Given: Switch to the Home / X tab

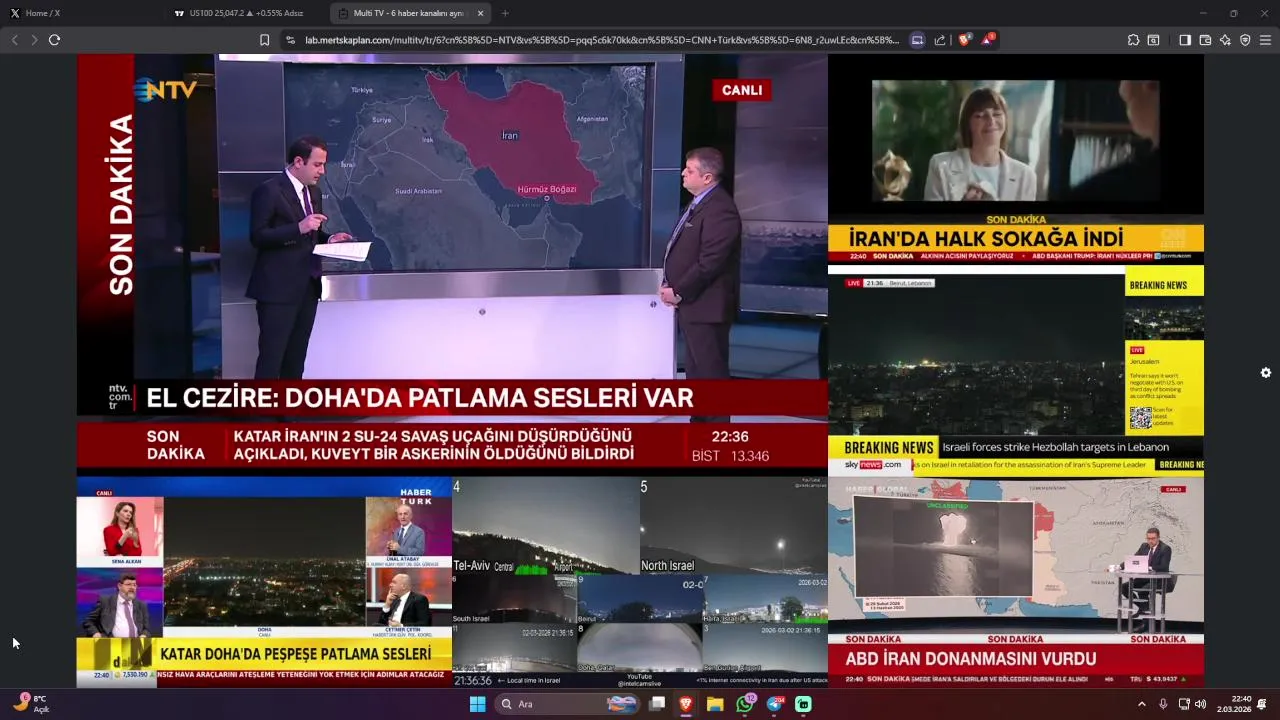Looking at the screenshot, I should (x=80, y=13).
